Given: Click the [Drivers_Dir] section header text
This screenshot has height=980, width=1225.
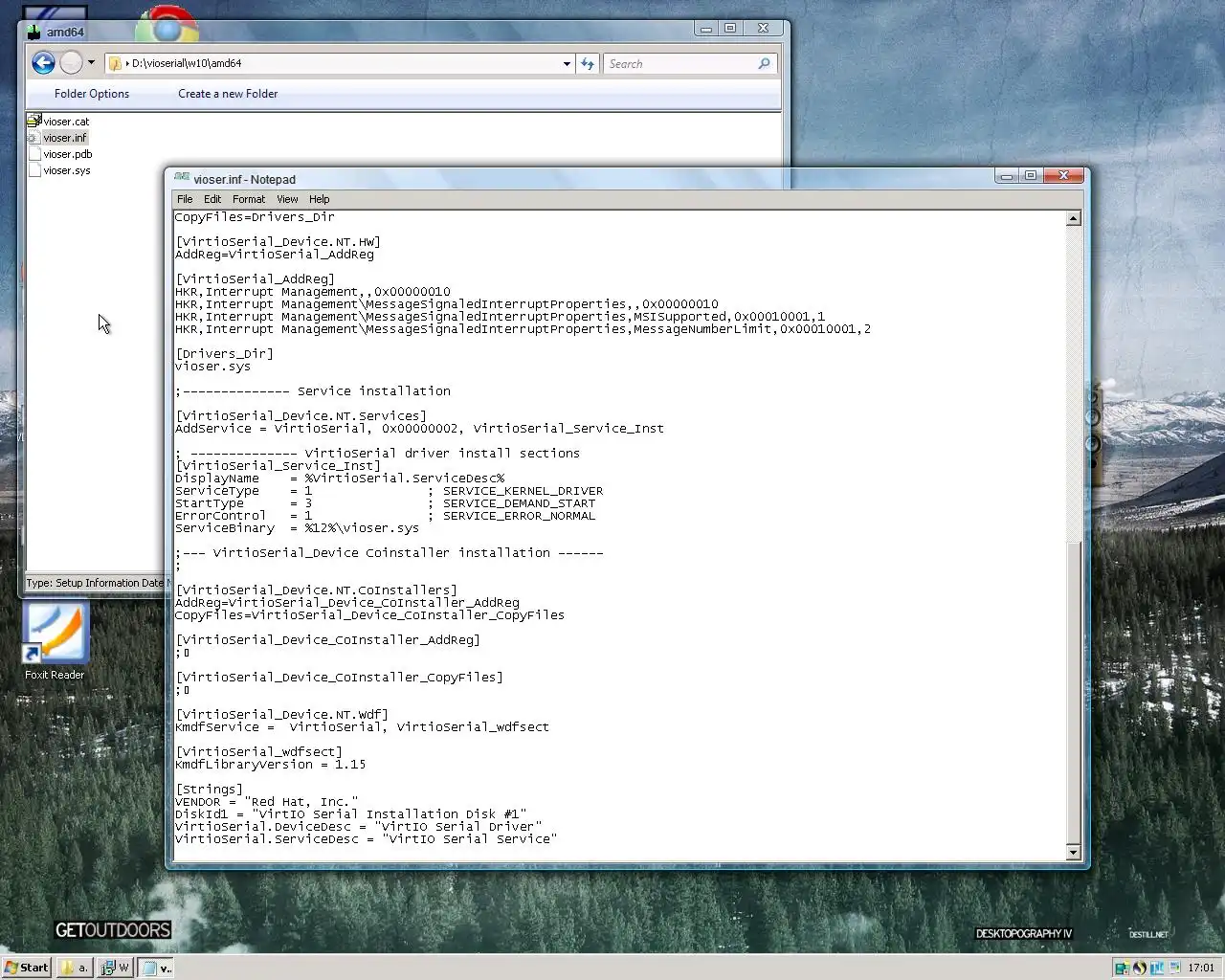Looking at the screenshot, I should tap(224, 354).
